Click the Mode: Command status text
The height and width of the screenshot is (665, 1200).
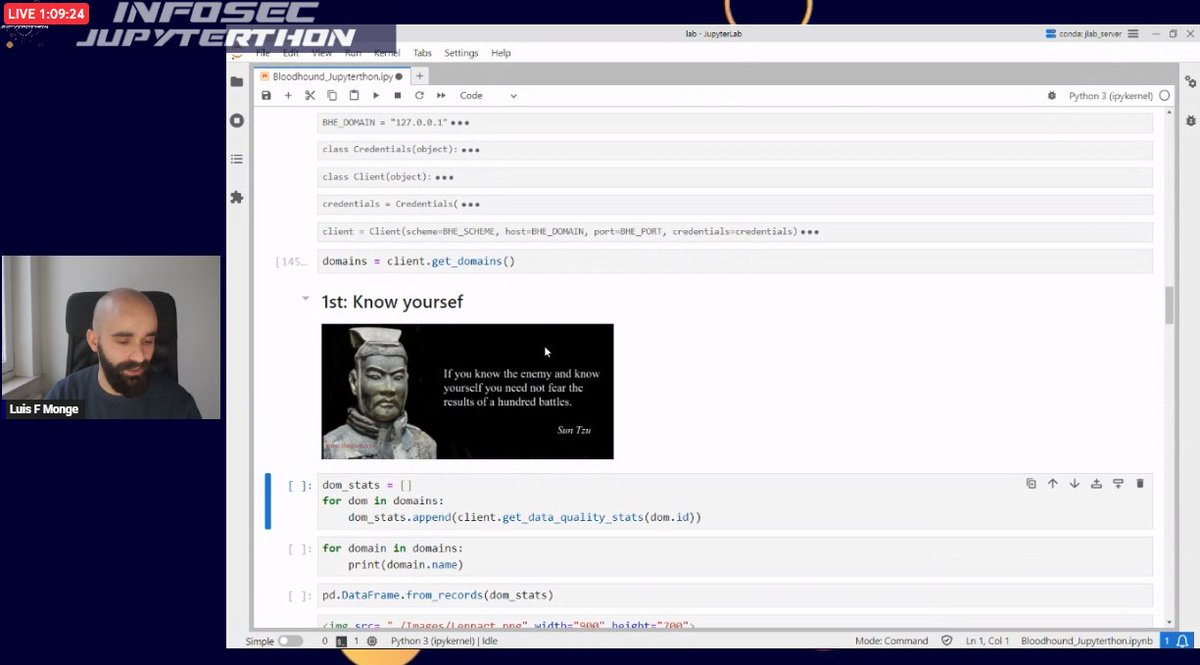click(x=891, y=641)
